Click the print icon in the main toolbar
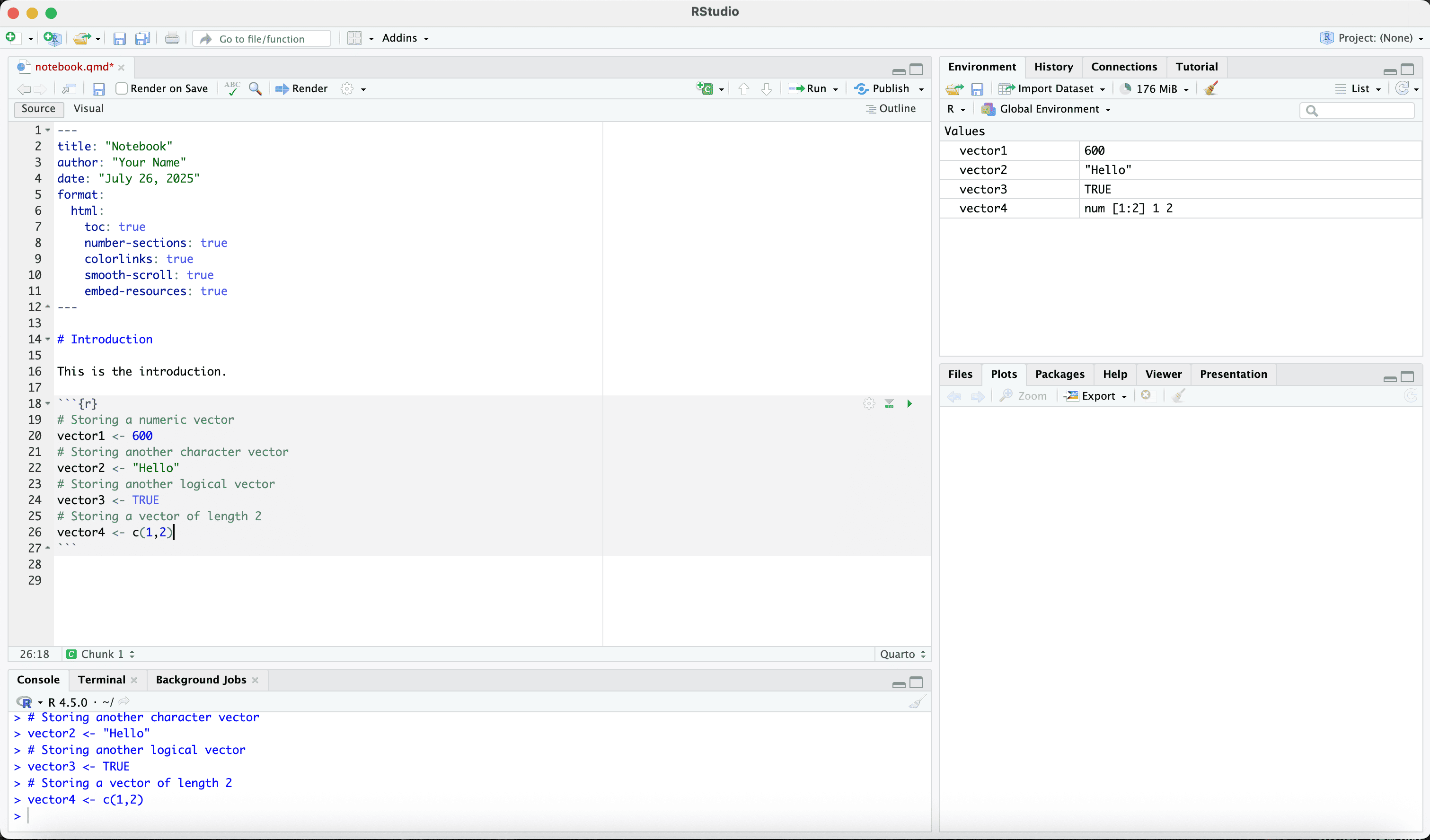The image size is (1430, 840). (x=172, y=39)
